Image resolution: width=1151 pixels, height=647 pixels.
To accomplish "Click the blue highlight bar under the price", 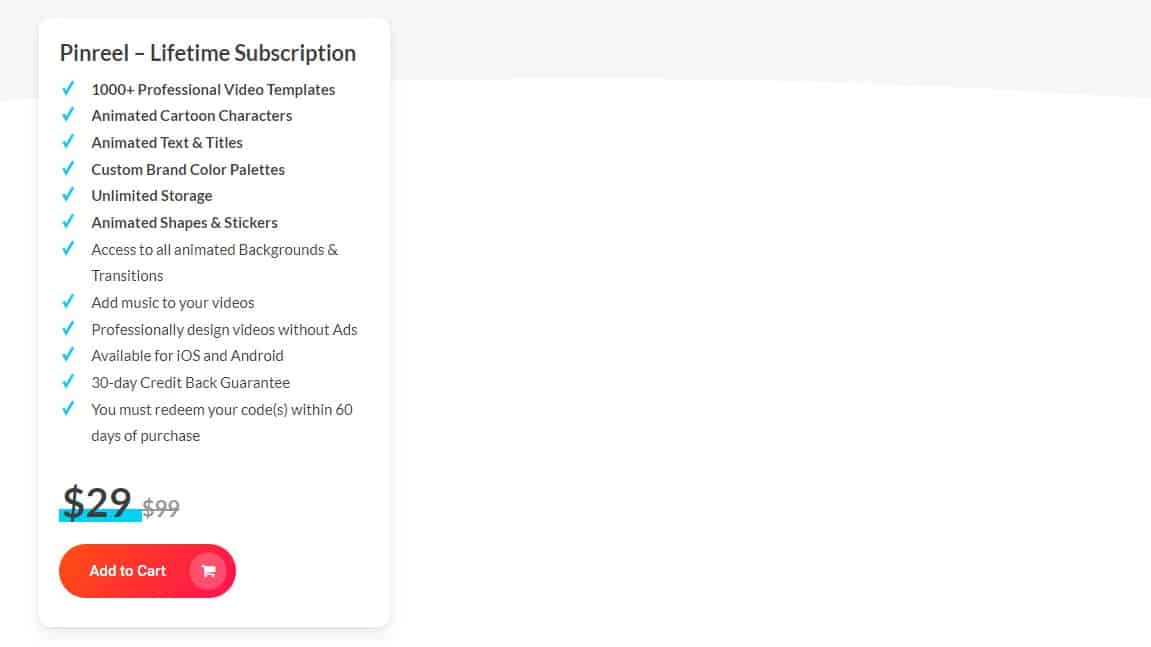I will (x=100, y=517).
